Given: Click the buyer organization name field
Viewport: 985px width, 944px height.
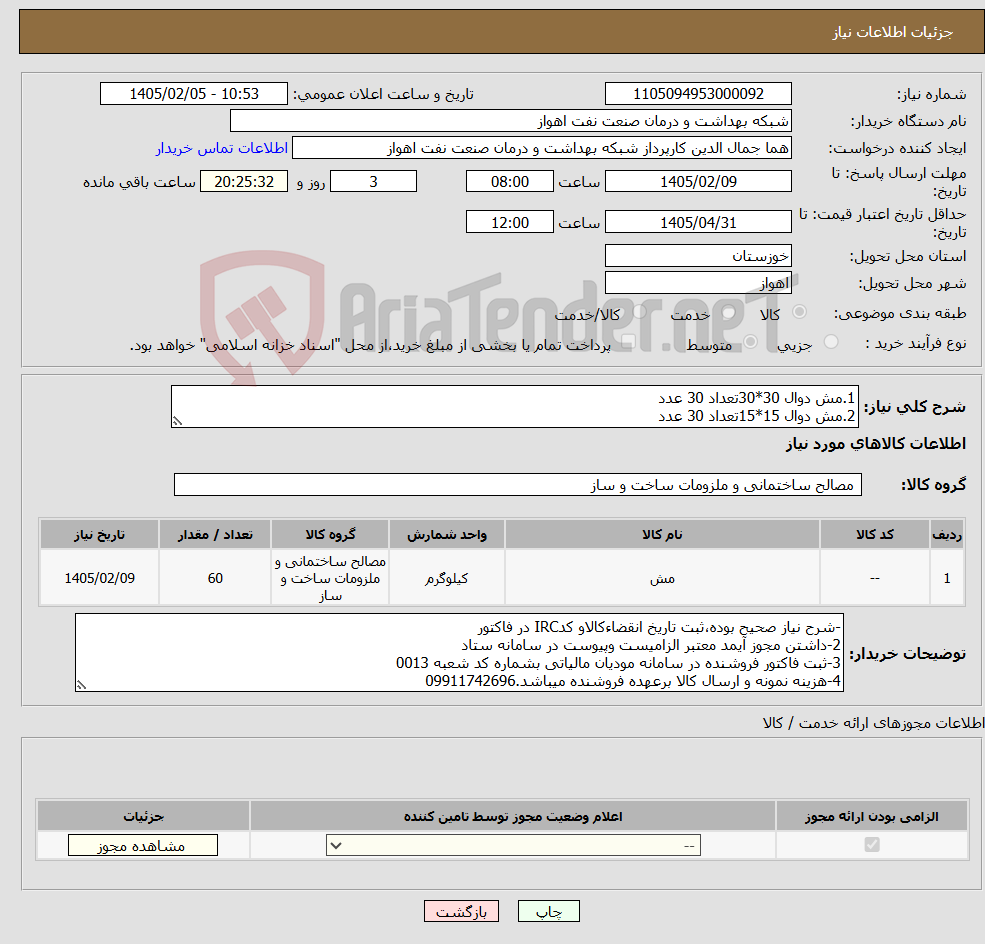Looking at the screenshot, I should (x=511, y=121).
